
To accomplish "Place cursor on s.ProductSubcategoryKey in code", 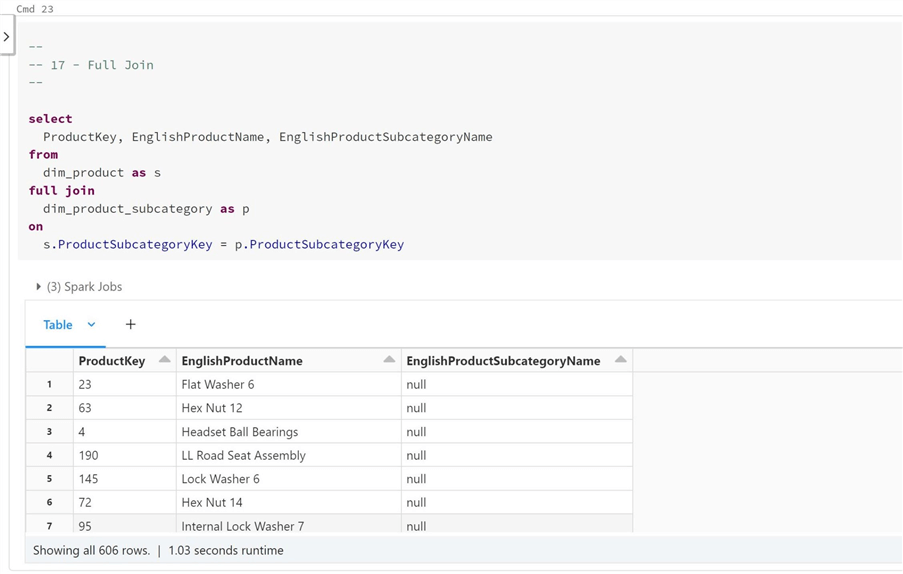I will 128,244.
